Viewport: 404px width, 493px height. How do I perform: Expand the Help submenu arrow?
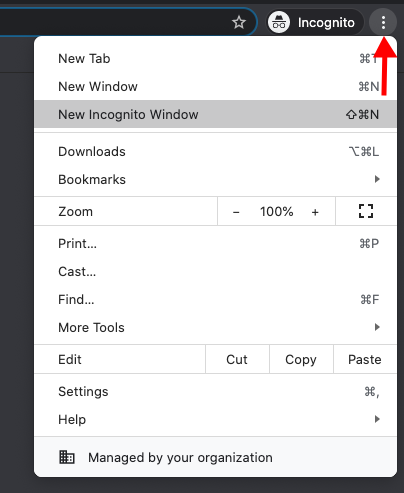[377, 419]
